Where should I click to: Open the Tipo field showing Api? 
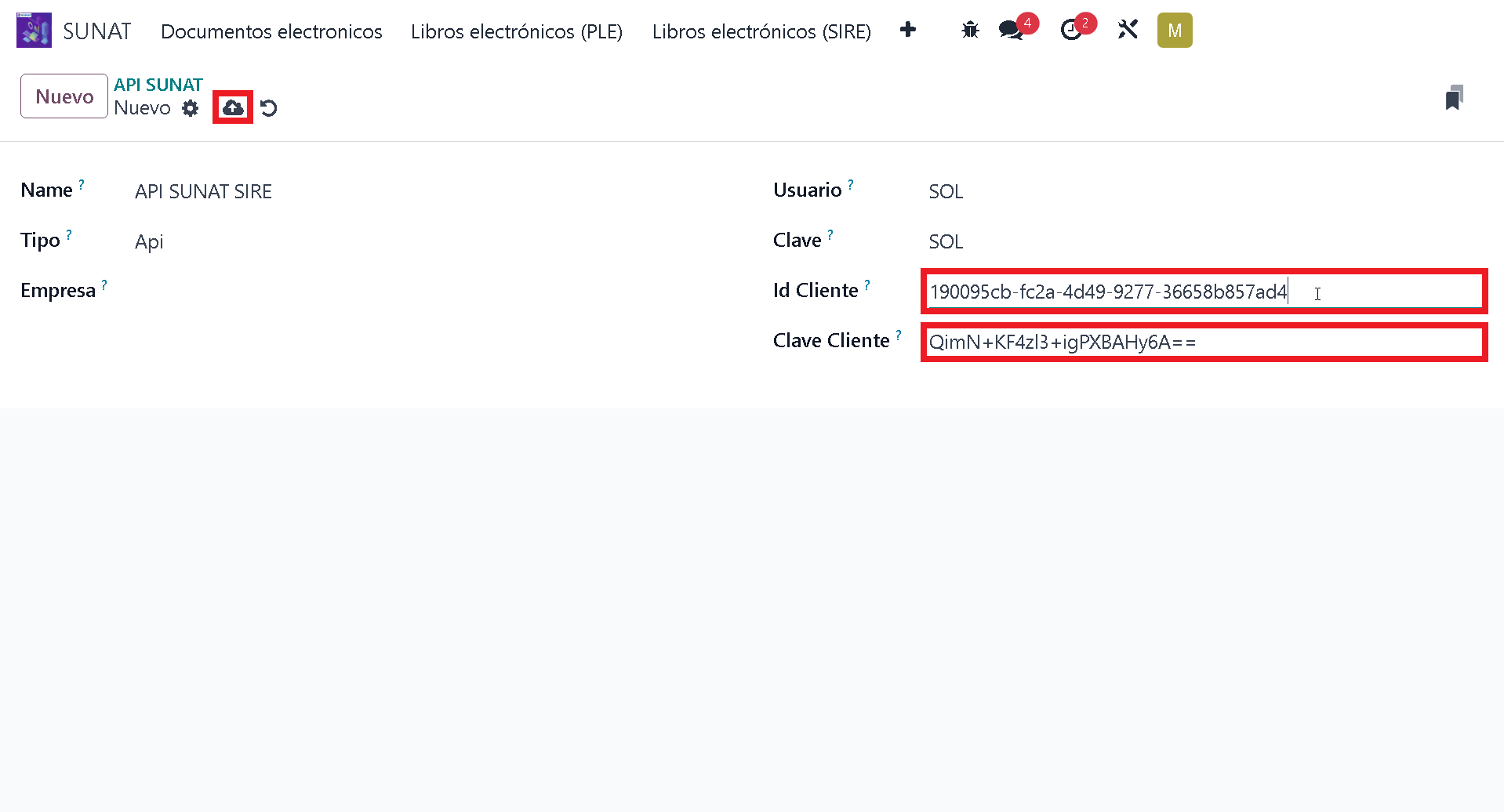392,241
